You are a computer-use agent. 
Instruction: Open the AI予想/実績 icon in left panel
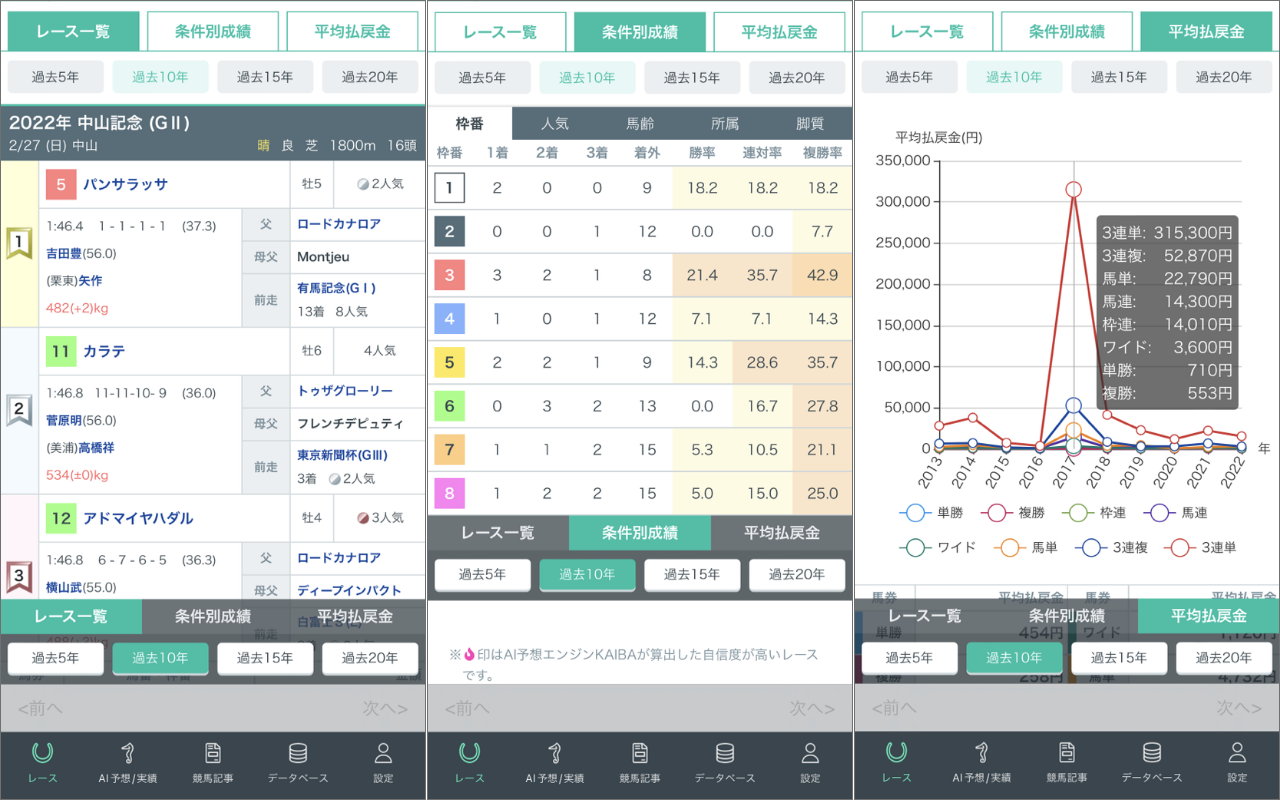pyautogui.click(x=128, y=753)
